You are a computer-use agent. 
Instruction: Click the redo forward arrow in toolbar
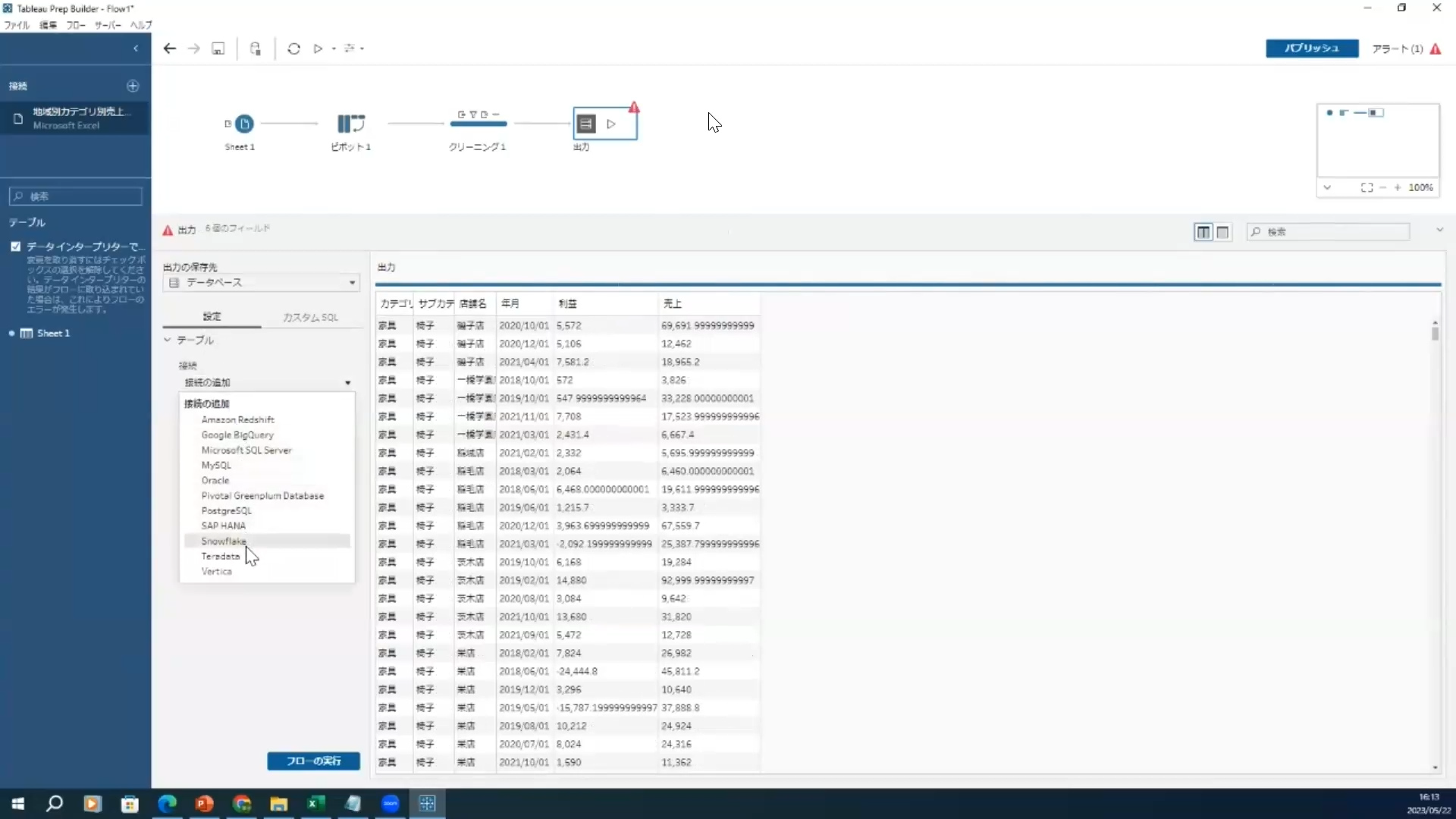tap(194, 49)
